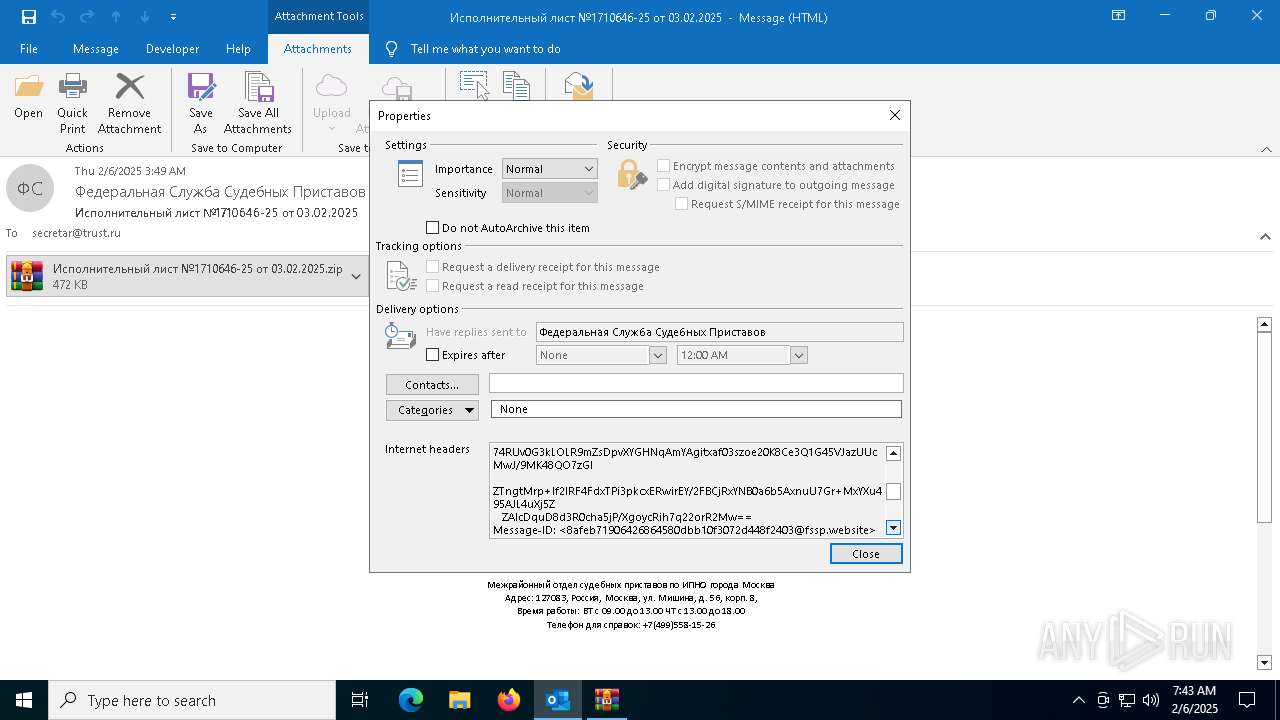Expand the zip attachment options arrow
The height and width of the screenshot is (720, 1280).
point(356,277)
